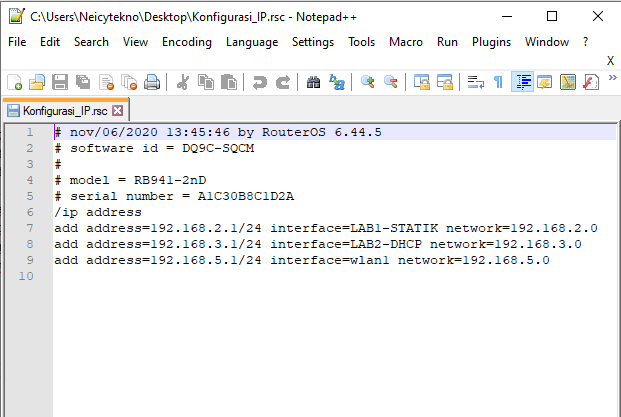Image resolution: width=621 pixels, height=417 pixels.
Task: Open the Encoding menu
Action: 187,42
